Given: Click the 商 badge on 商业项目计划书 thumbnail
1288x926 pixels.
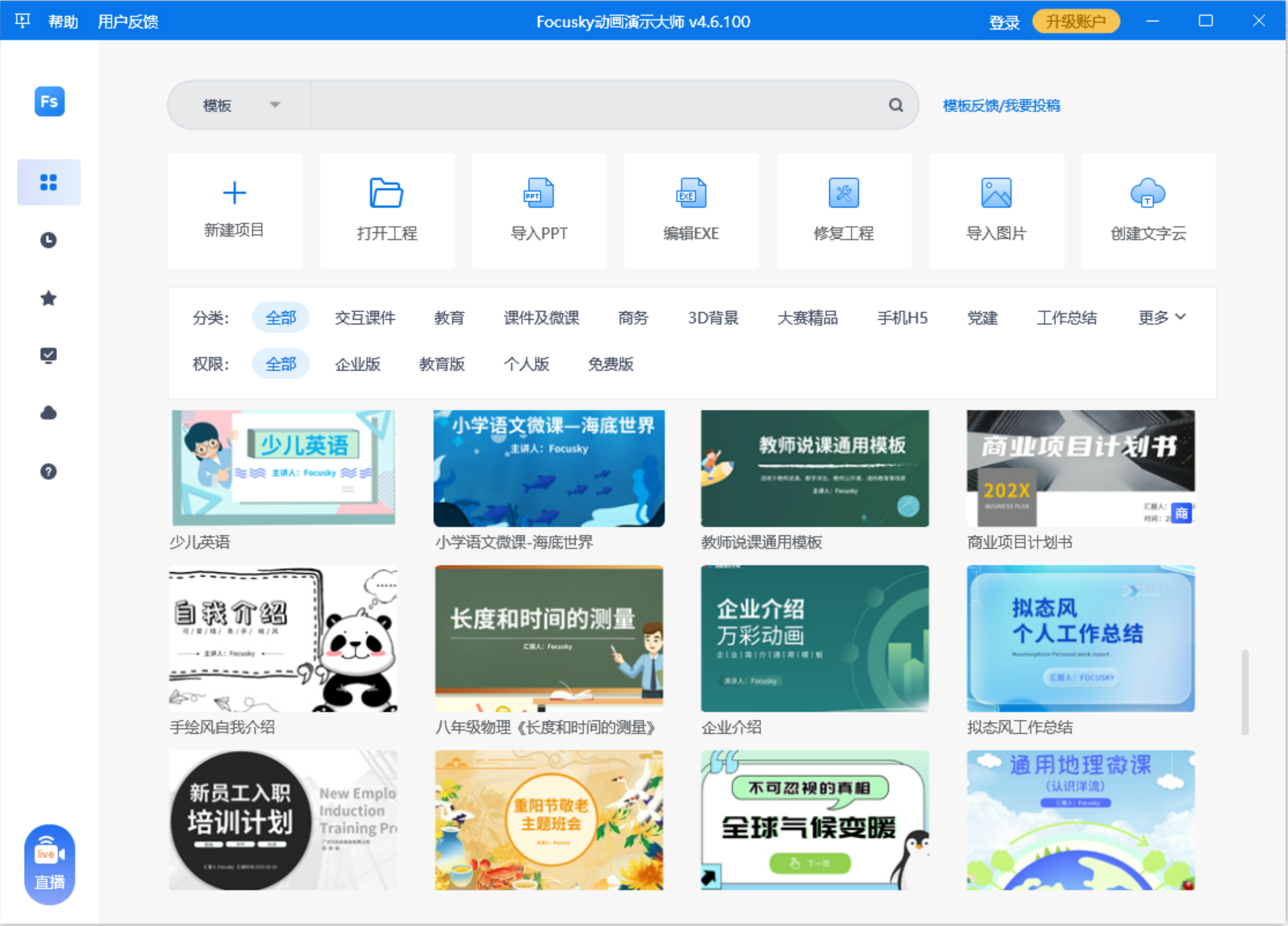Looking at the screenshot, I should point(1181,513).
